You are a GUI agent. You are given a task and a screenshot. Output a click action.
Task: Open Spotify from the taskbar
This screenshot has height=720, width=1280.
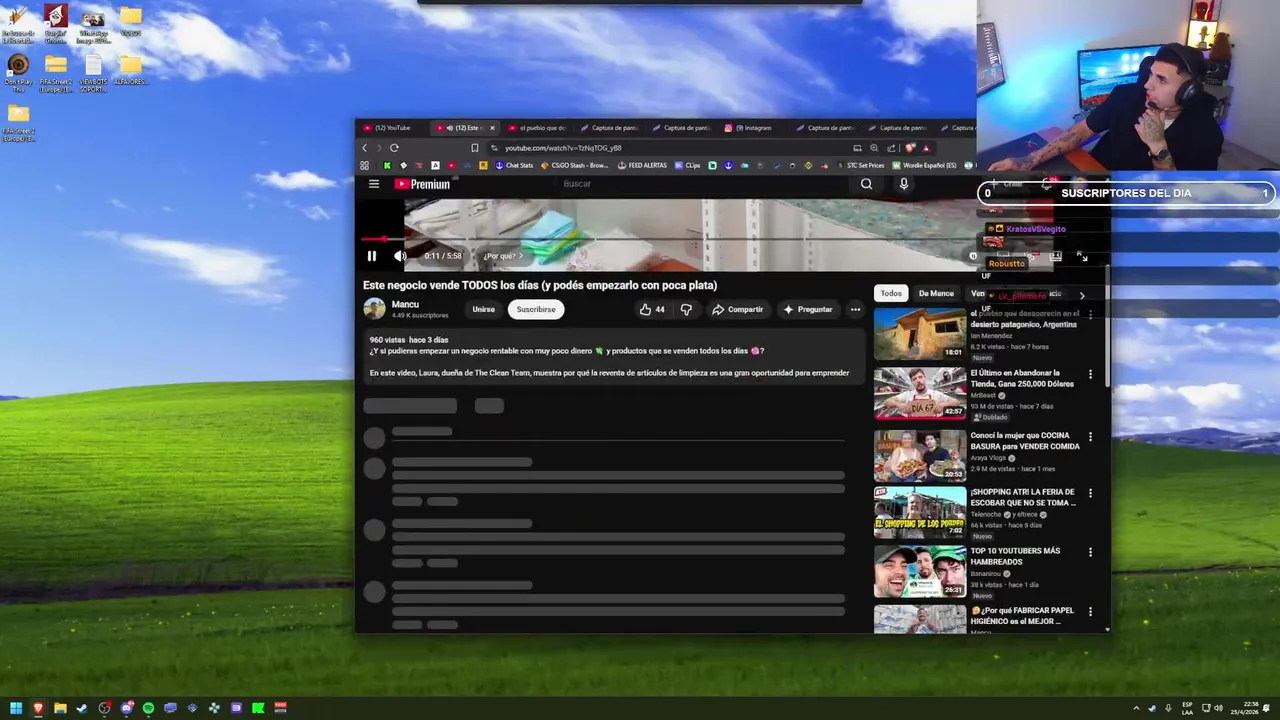148,708
